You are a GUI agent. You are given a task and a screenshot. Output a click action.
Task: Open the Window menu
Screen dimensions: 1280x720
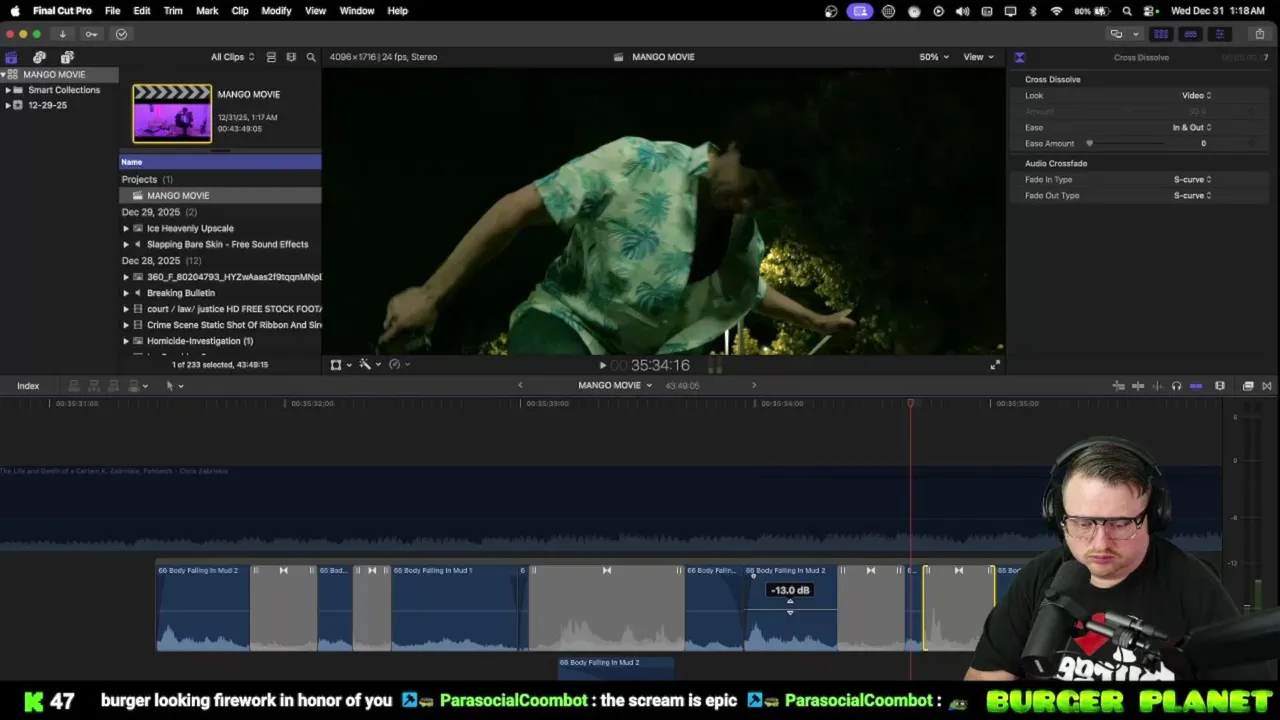(x=357, y=11)
